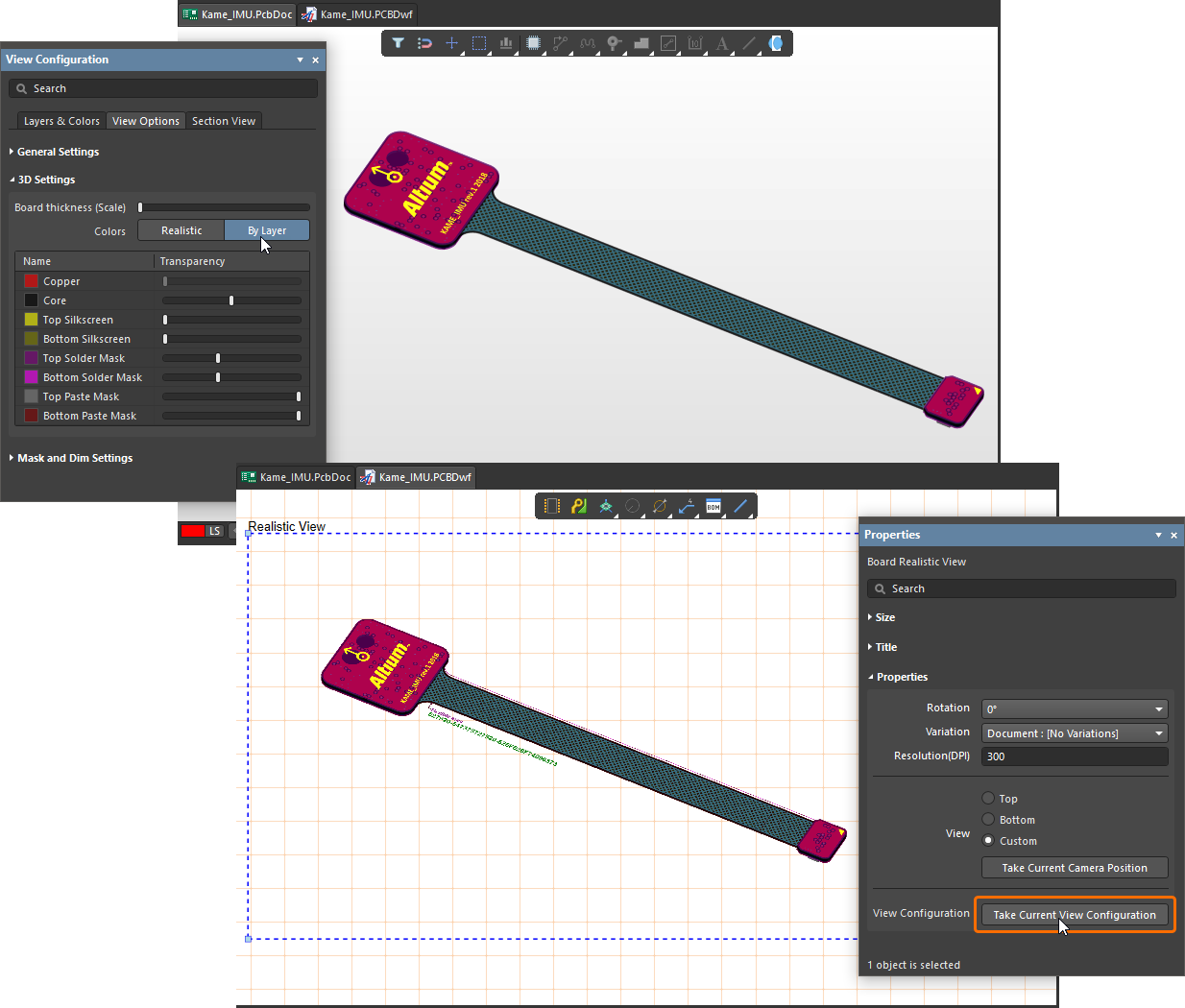The image size is (1185, 1008).
Task: Open Kame_IMU.PCBDwf tab in upper window
Action: pos(357,14)
